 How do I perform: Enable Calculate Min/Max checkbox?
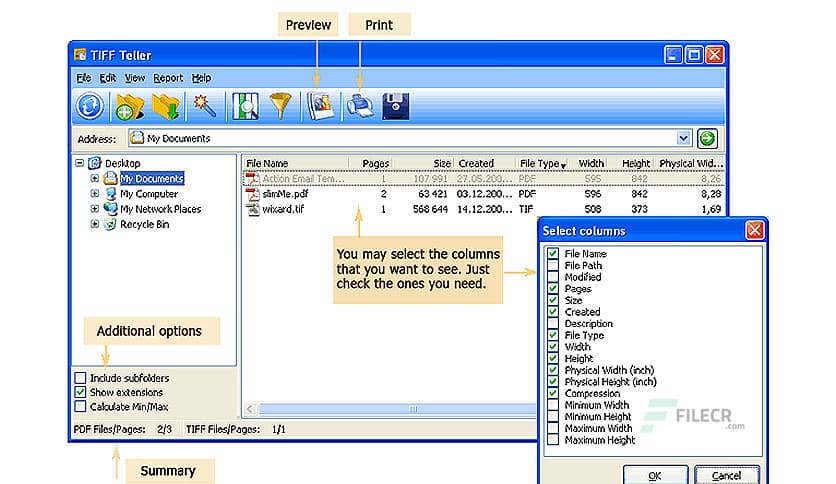pyautogui.click(x=81, y=407)
